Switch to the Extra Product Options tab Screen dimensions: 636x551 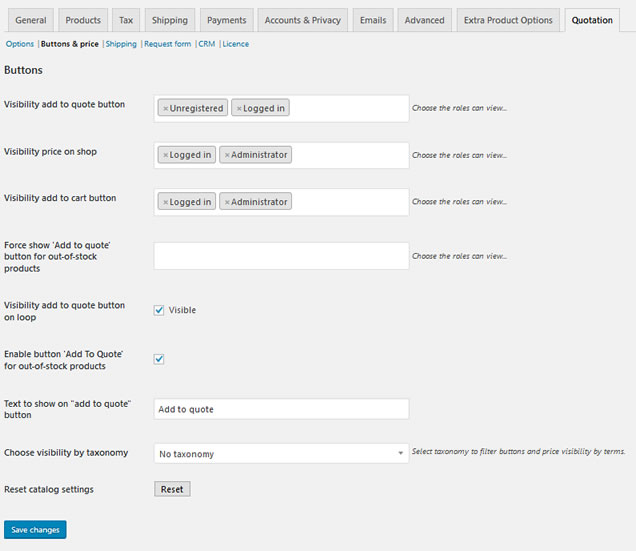pyautogui.click(x=508, y=20)
